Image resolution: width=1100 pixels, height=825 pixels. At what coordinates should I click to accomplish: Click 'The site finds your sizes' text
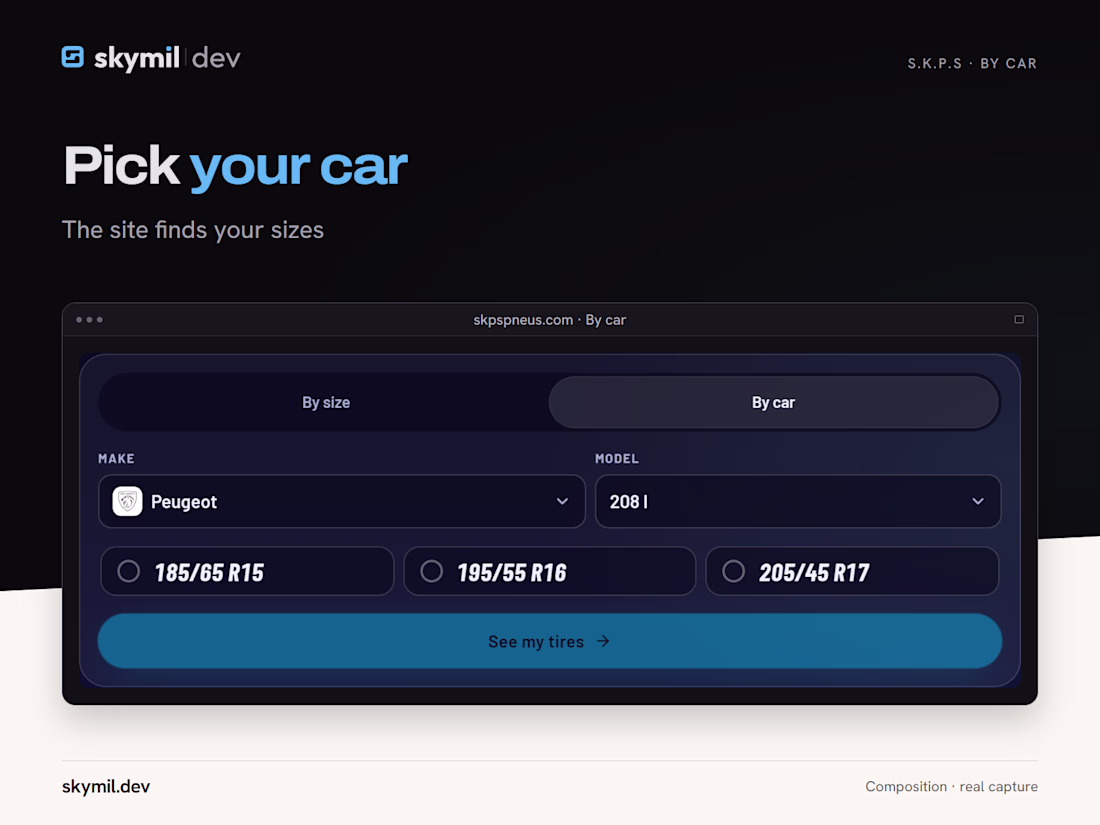pos(193,230)
